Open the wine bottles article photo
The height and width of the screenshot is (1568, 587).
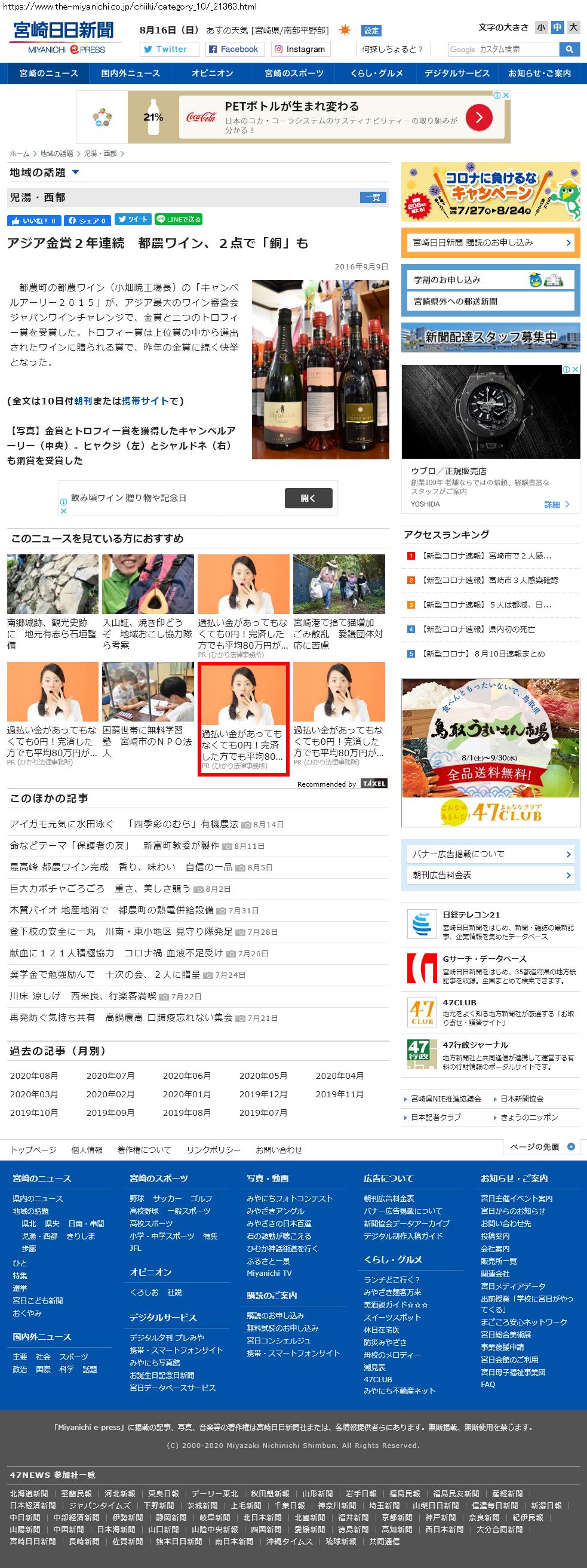click(x=321, y=370)
